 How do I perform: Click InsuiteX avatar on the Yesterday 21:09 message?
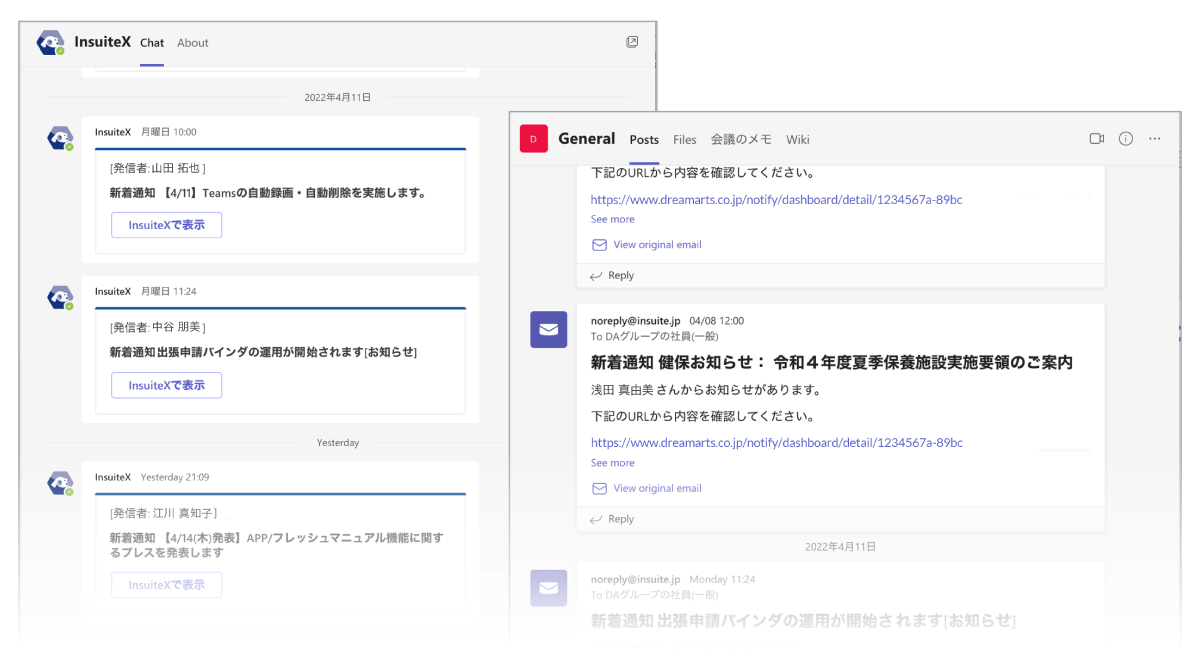pos(60,483)
